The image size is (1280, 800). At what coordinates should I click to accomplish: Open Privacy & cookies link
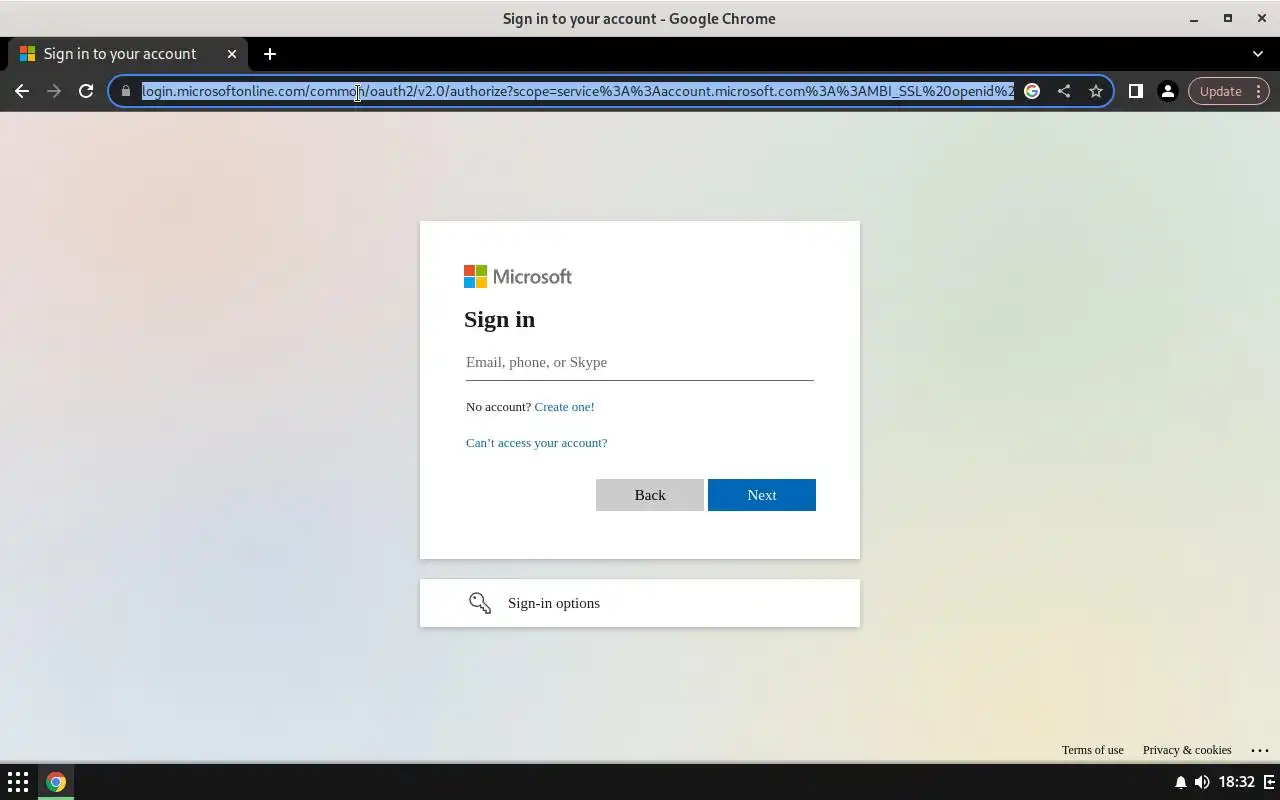[x=1187, y=750]
